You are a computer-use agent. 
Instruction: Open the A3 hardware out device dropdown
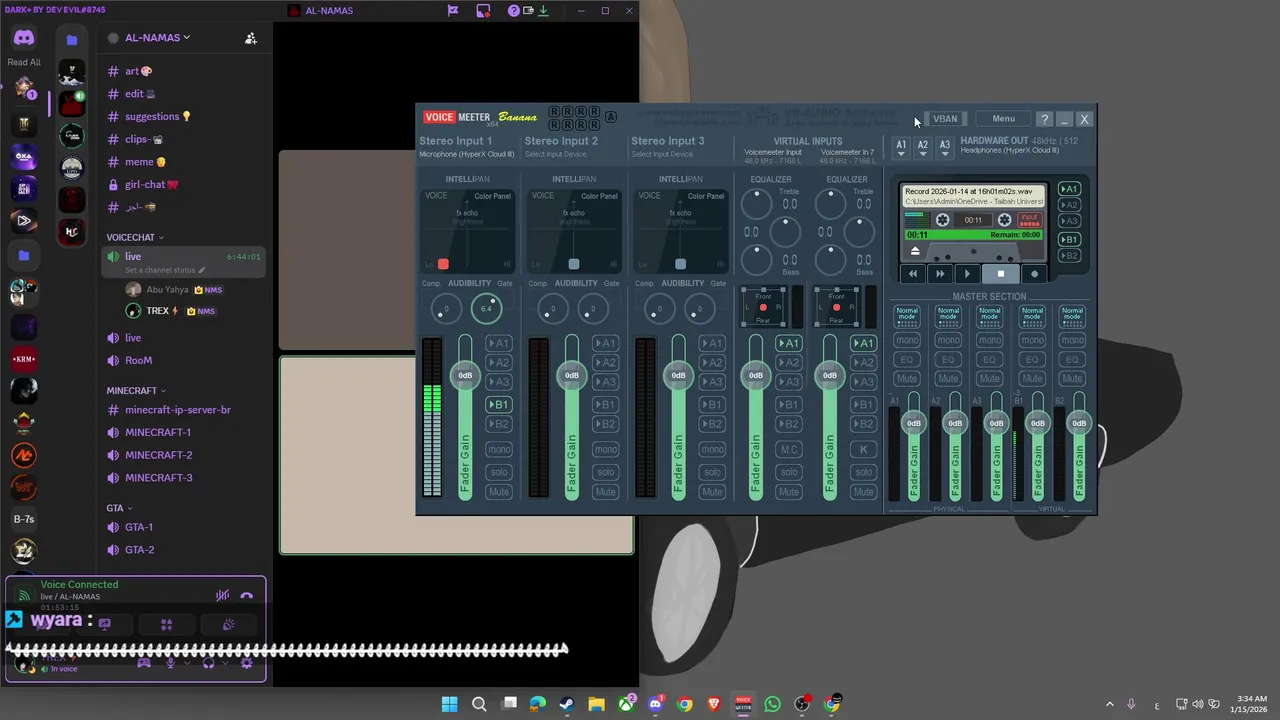pos(944,148)
